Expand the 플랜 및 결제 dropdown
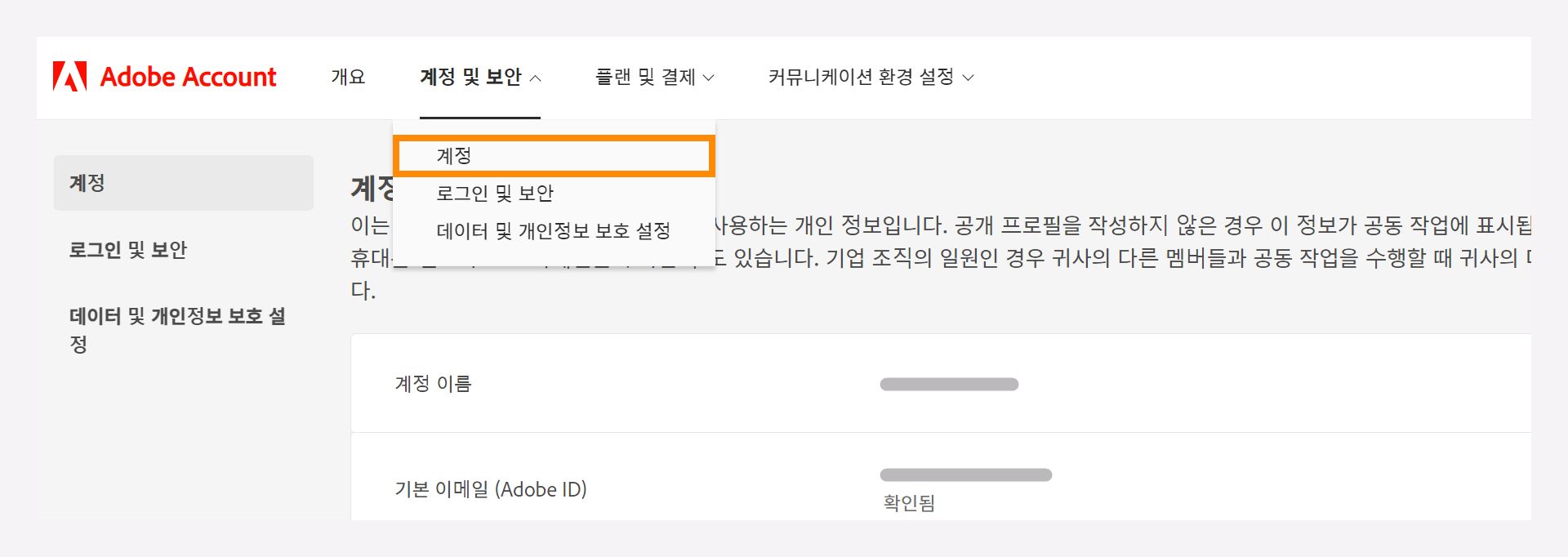The height and width of the screenshot is (557, 1568). pos(653,78)
